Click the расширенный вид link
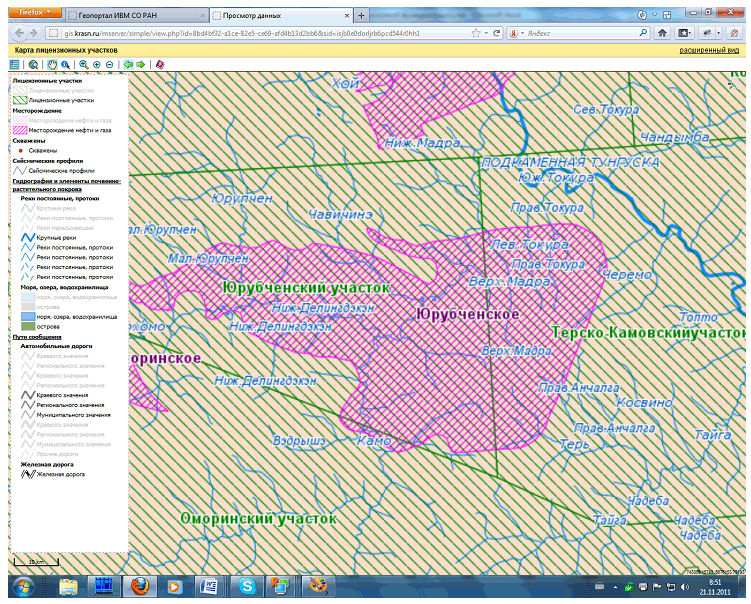The width and height of the screenshot is (751, 604). pos(709,49)
